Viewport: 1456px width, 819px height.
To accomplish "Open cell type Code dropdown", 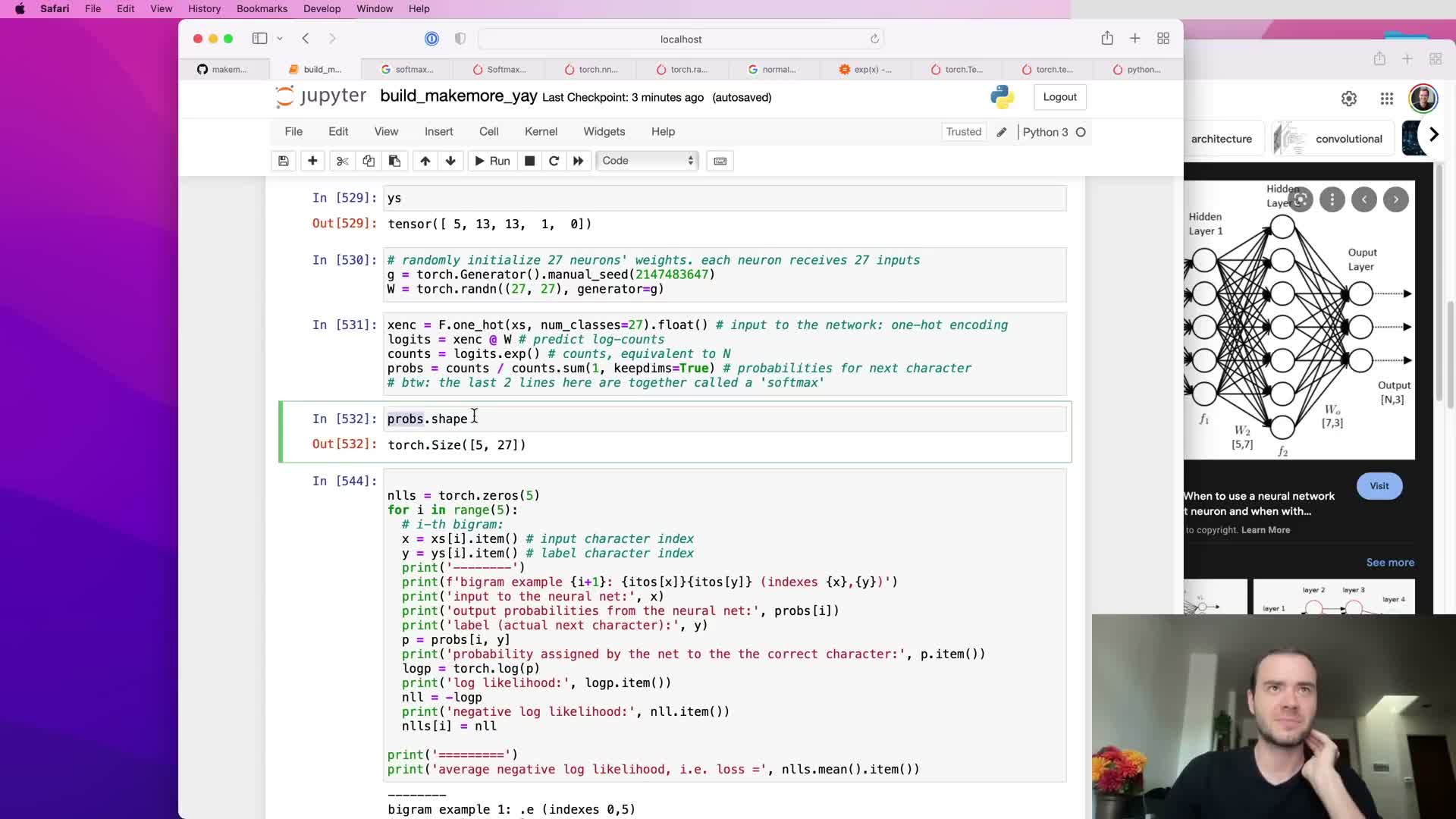I will tap(648, 161).
